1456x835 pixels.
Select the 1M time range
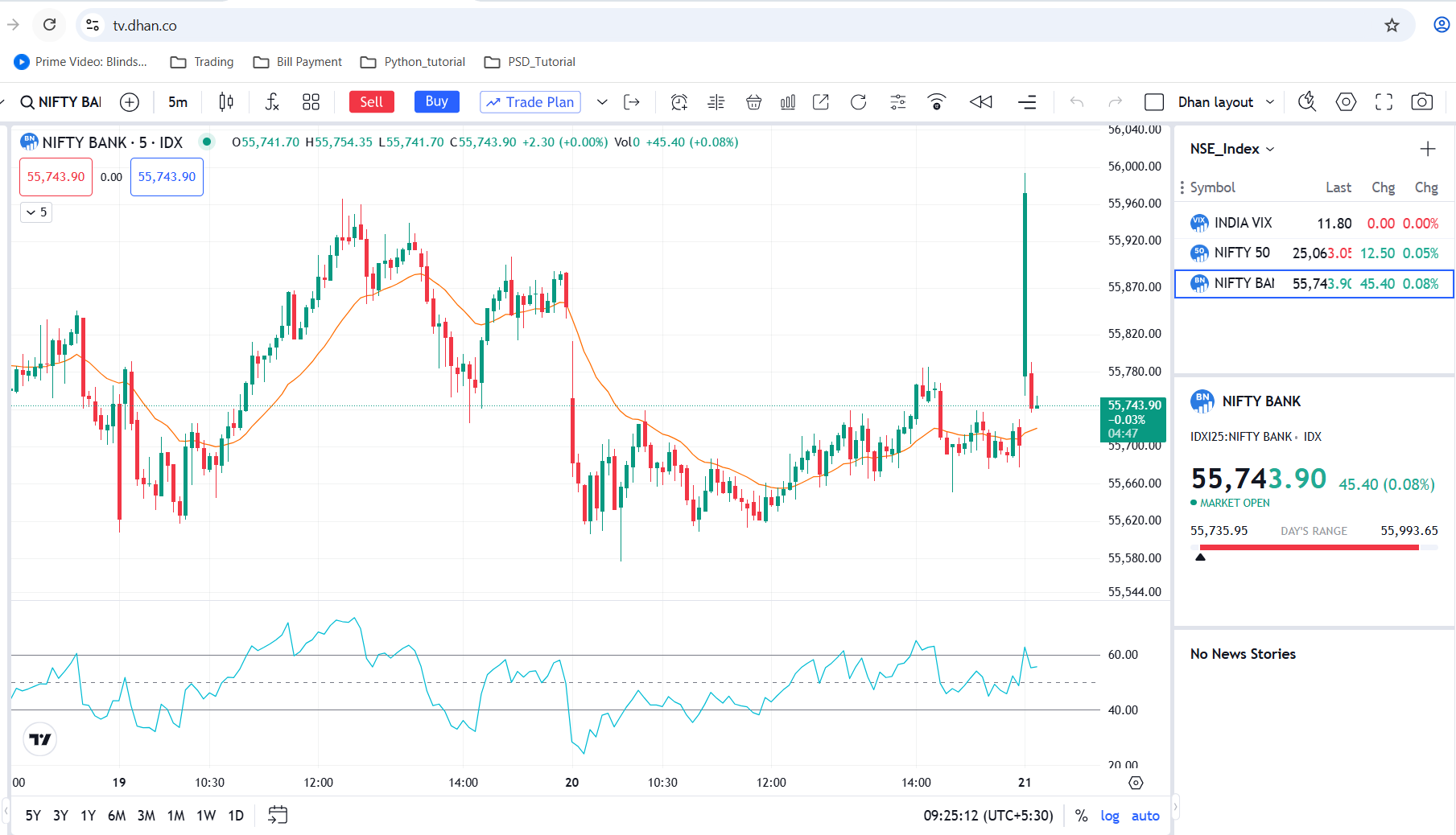click(175, 816)
